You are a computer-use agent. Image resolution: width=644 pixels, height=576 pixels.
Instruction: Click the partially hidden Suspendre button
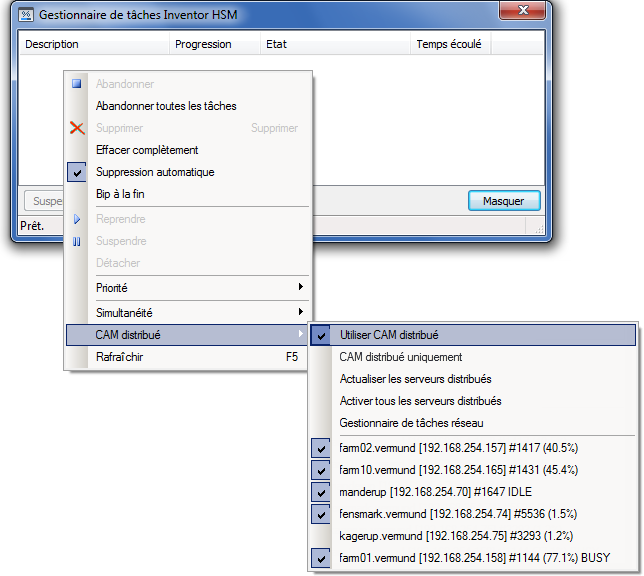44,201
